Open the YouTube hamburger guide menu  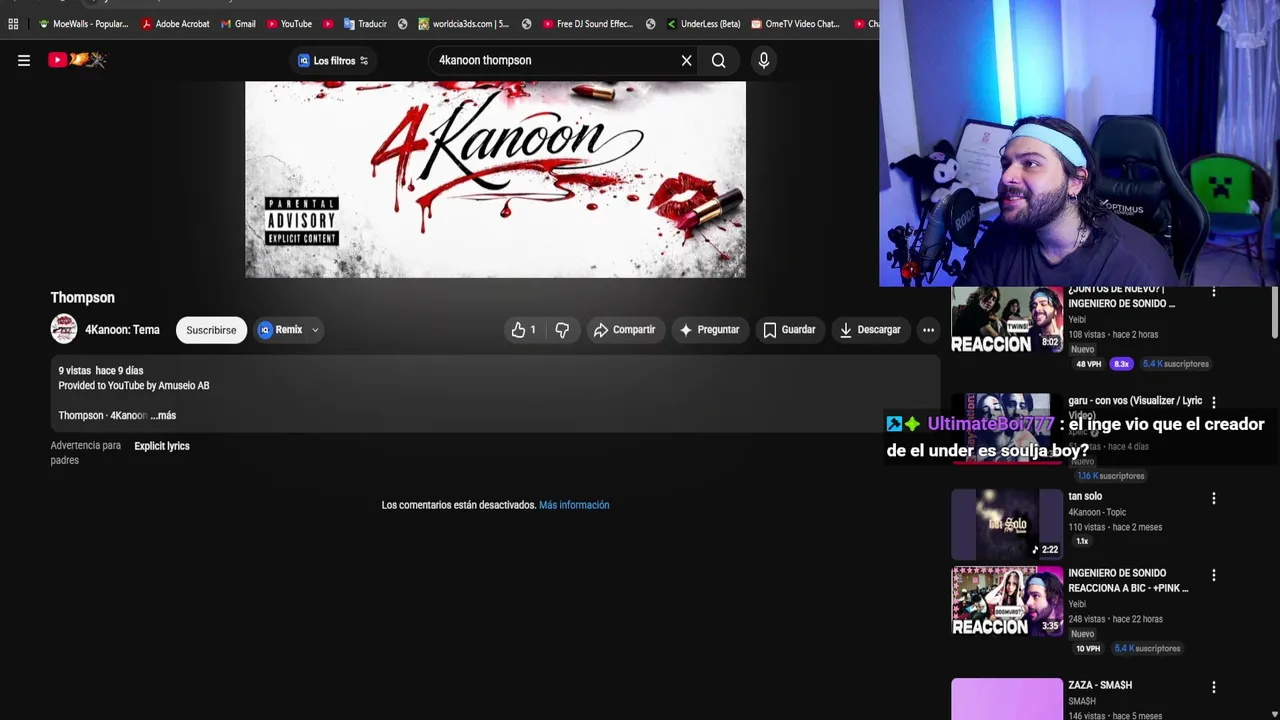tap(24, 60)
